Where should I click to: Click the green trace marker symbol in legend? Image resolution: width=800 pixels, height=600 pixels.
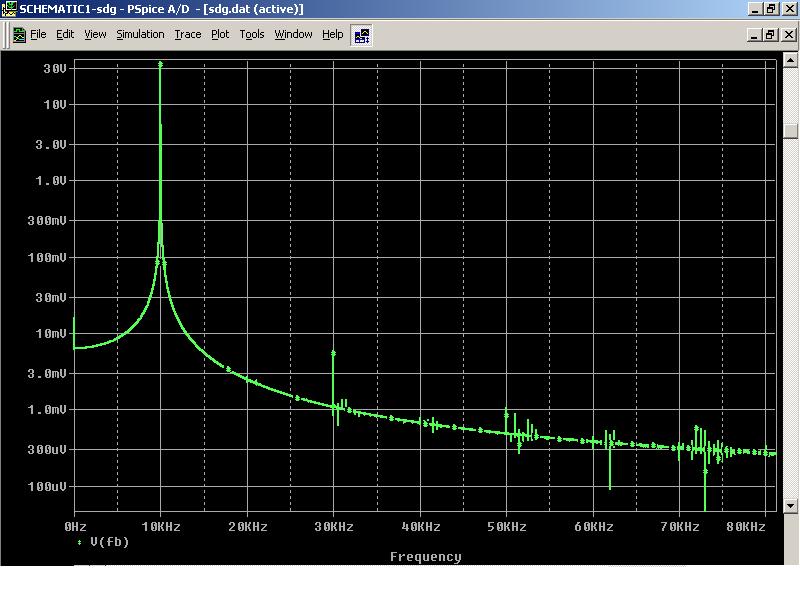pyautogui.click(x=80, y=542)
